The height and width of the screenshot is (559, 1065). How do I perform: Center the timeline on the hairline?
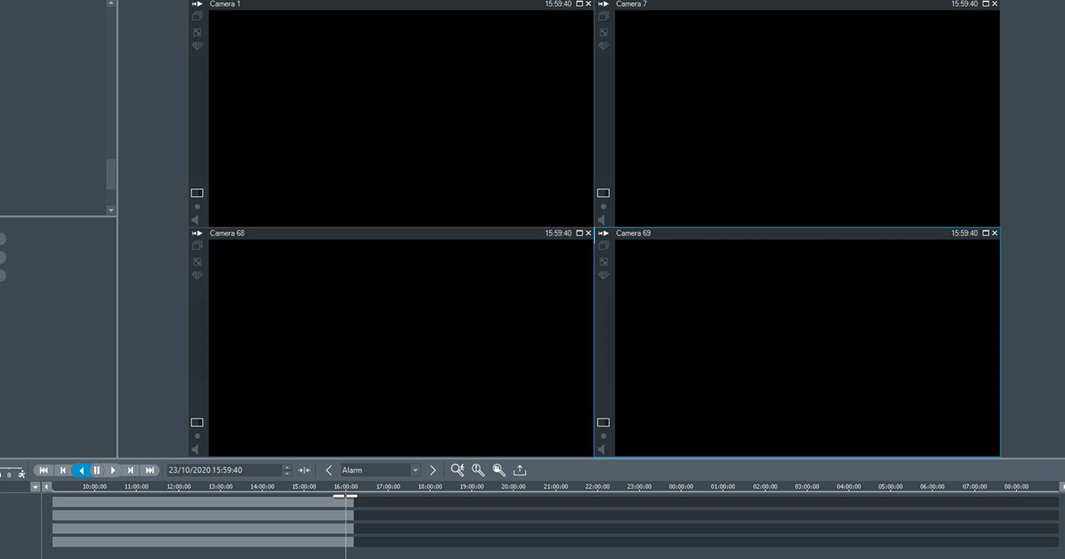click(304, 470)
